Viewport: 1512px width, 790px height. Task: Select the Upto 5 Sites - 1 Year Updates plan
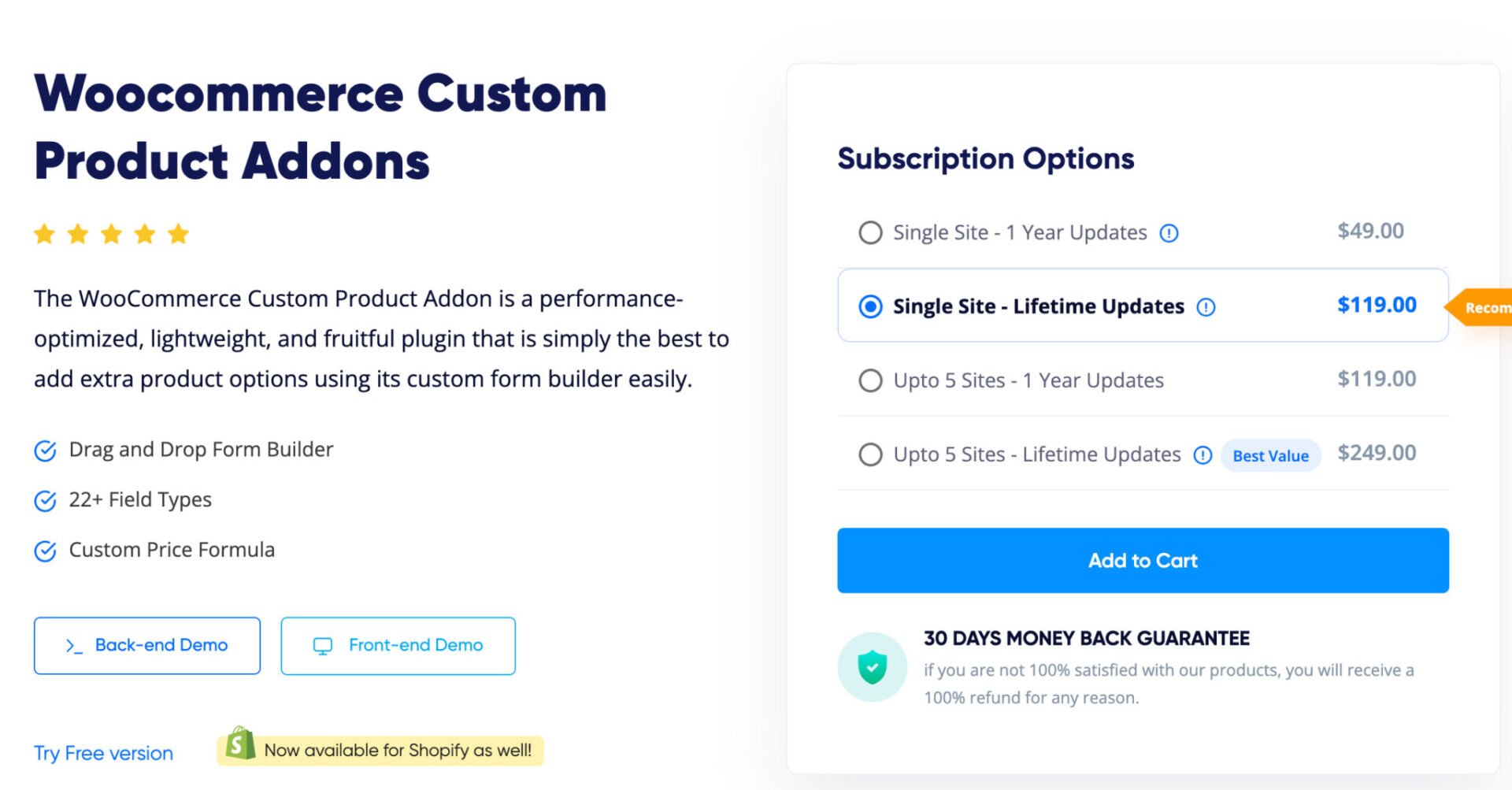pos(870,380)
